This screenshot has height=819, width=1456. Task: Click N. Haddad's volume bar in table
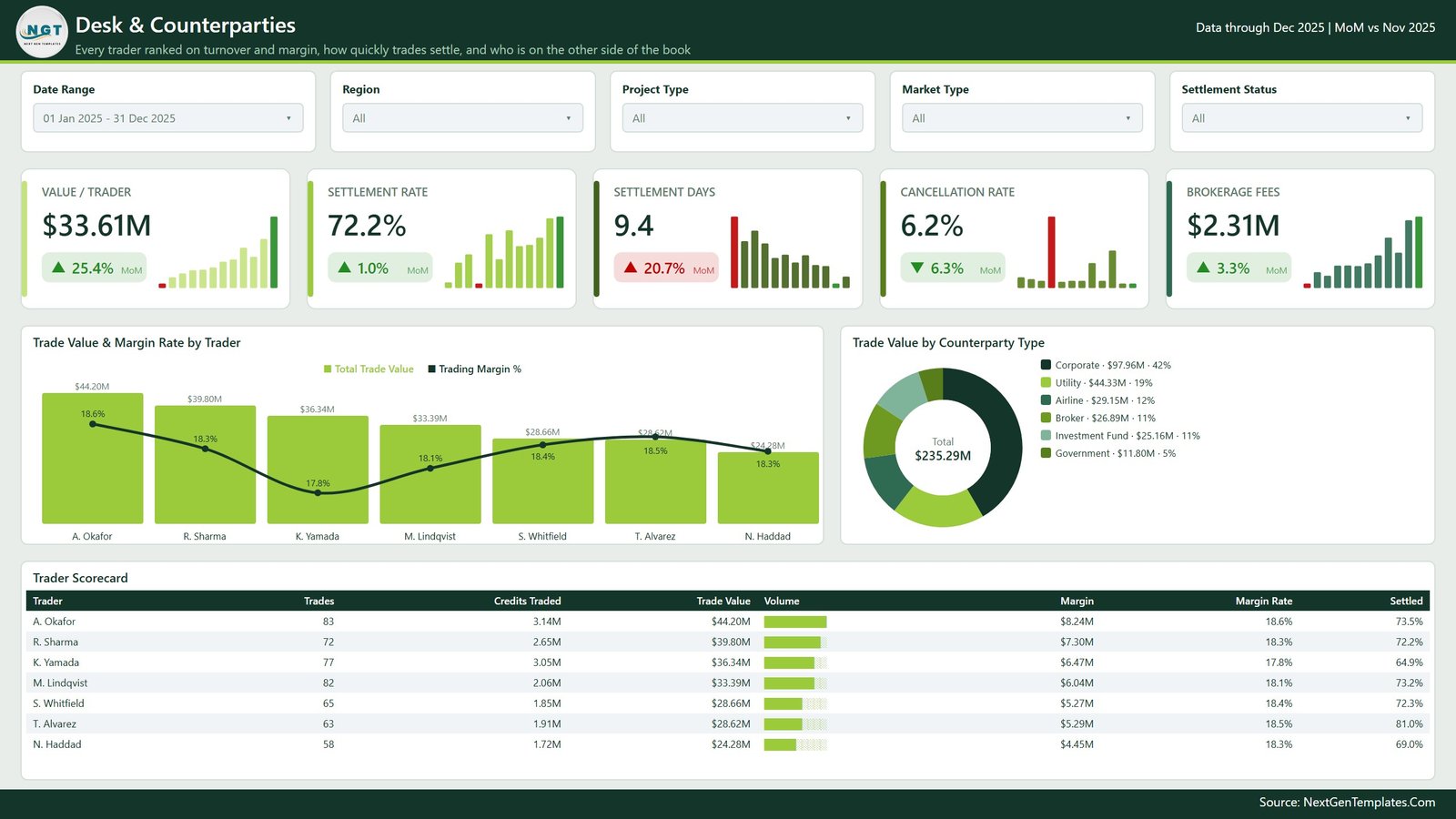[795, 745]
